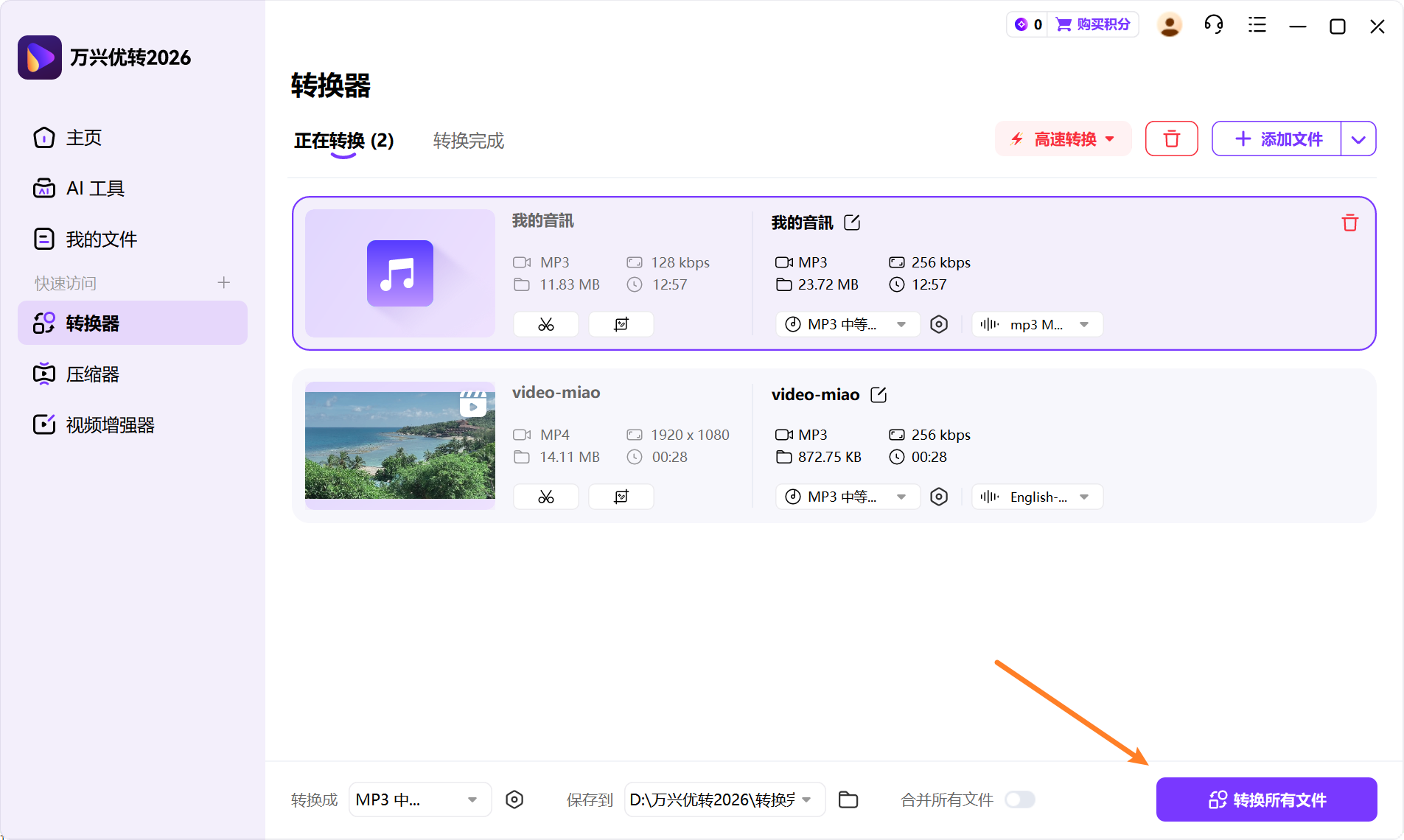Open customer support via the headset icon
This screenshot has width=1404, height=840.
coord(1213,24)
